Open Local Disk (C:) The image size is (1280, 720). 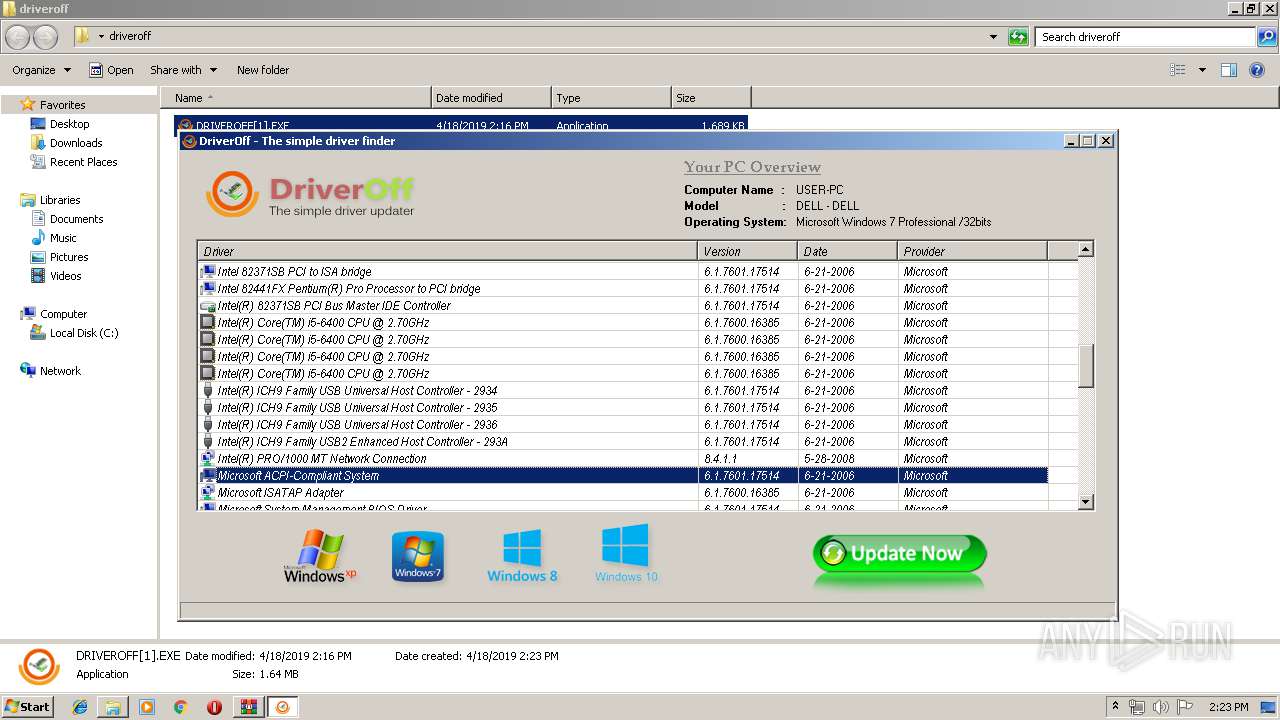[x=84, y=333]
